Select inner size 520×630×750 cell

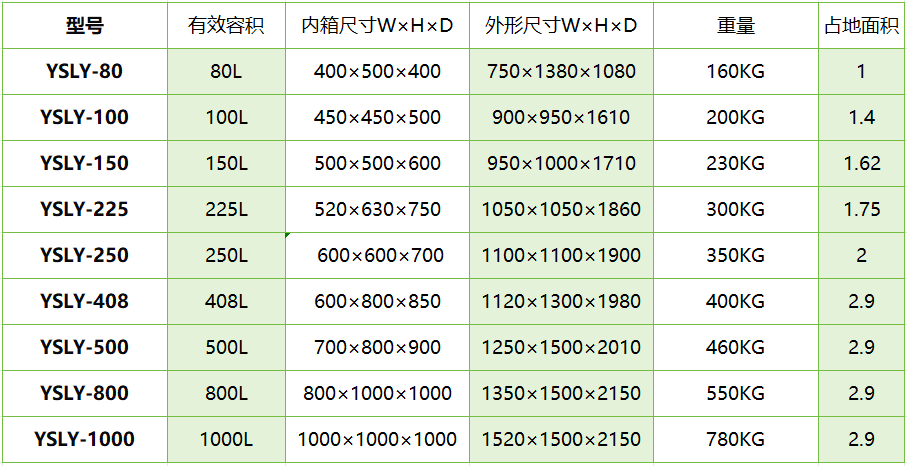[x=377, y=209]
